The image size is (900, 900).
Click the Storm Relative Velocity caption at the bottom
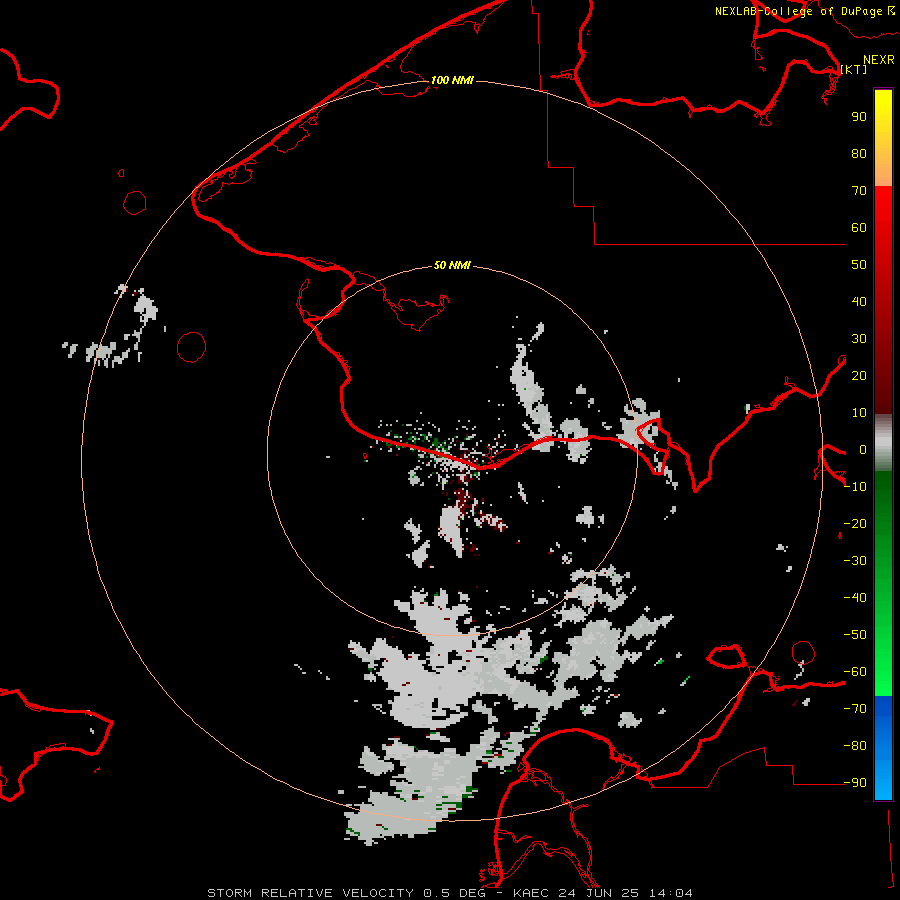(x=449, y=893)
